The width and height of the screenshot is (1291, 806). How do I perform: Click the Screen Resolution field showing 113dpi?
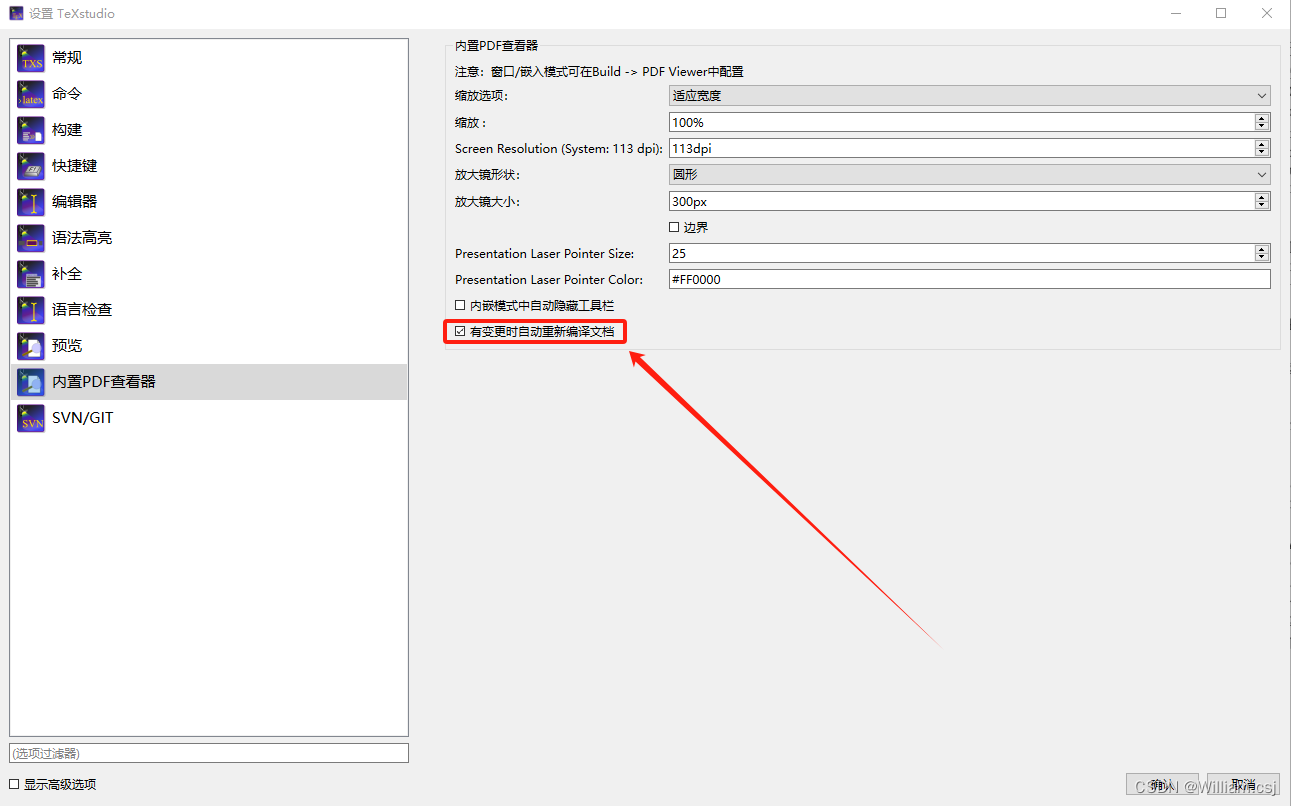click(x=961, y=148)
